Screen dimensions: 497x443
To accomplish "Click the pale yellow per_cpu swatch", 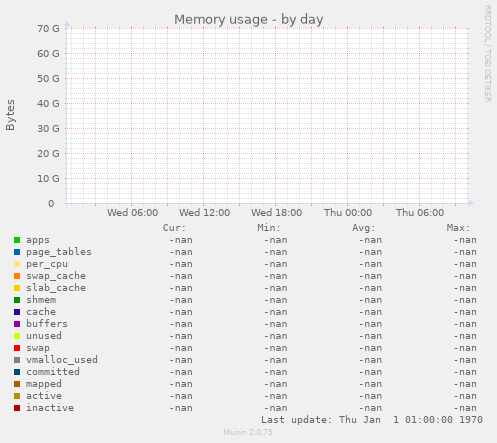I will [17, 264].
